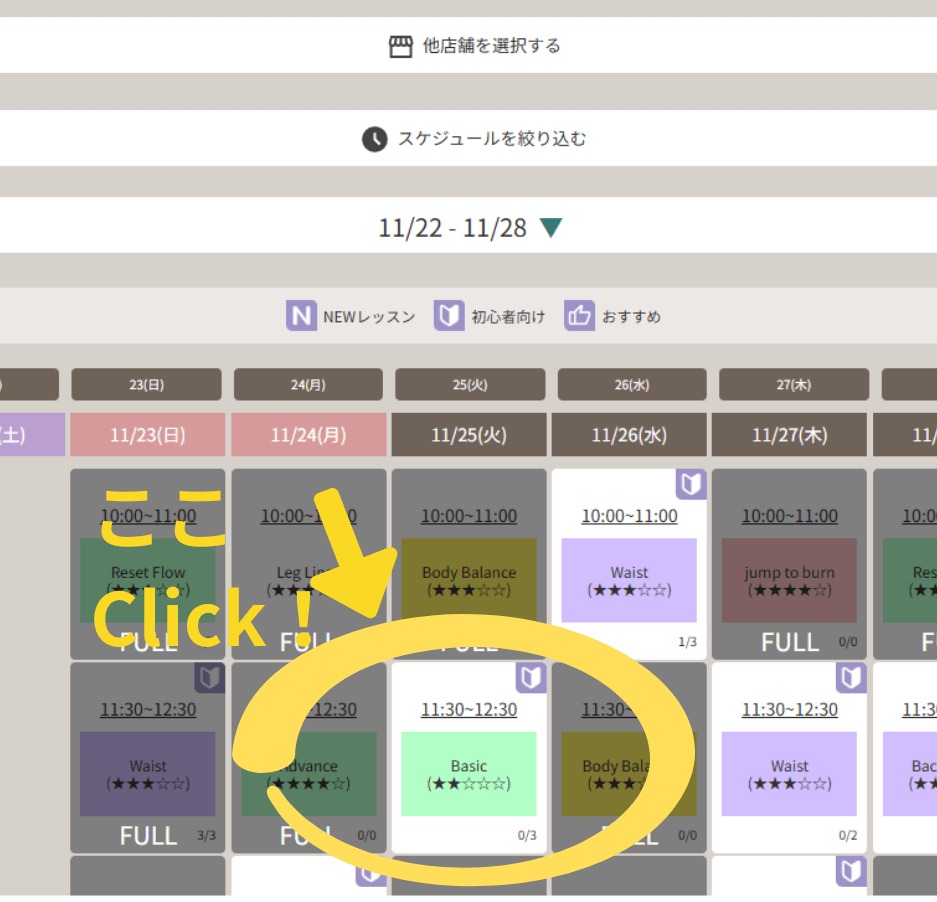Click beginner badge on 11/27 11:30 Waist
This screenshot has height=902, width=937.
click(x=851, y=678)
